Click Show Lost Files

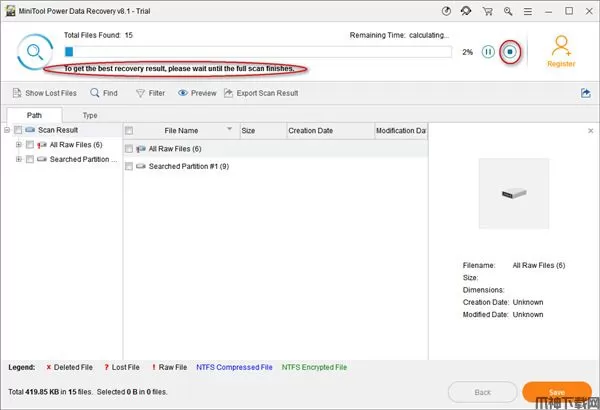pos(44,93)
